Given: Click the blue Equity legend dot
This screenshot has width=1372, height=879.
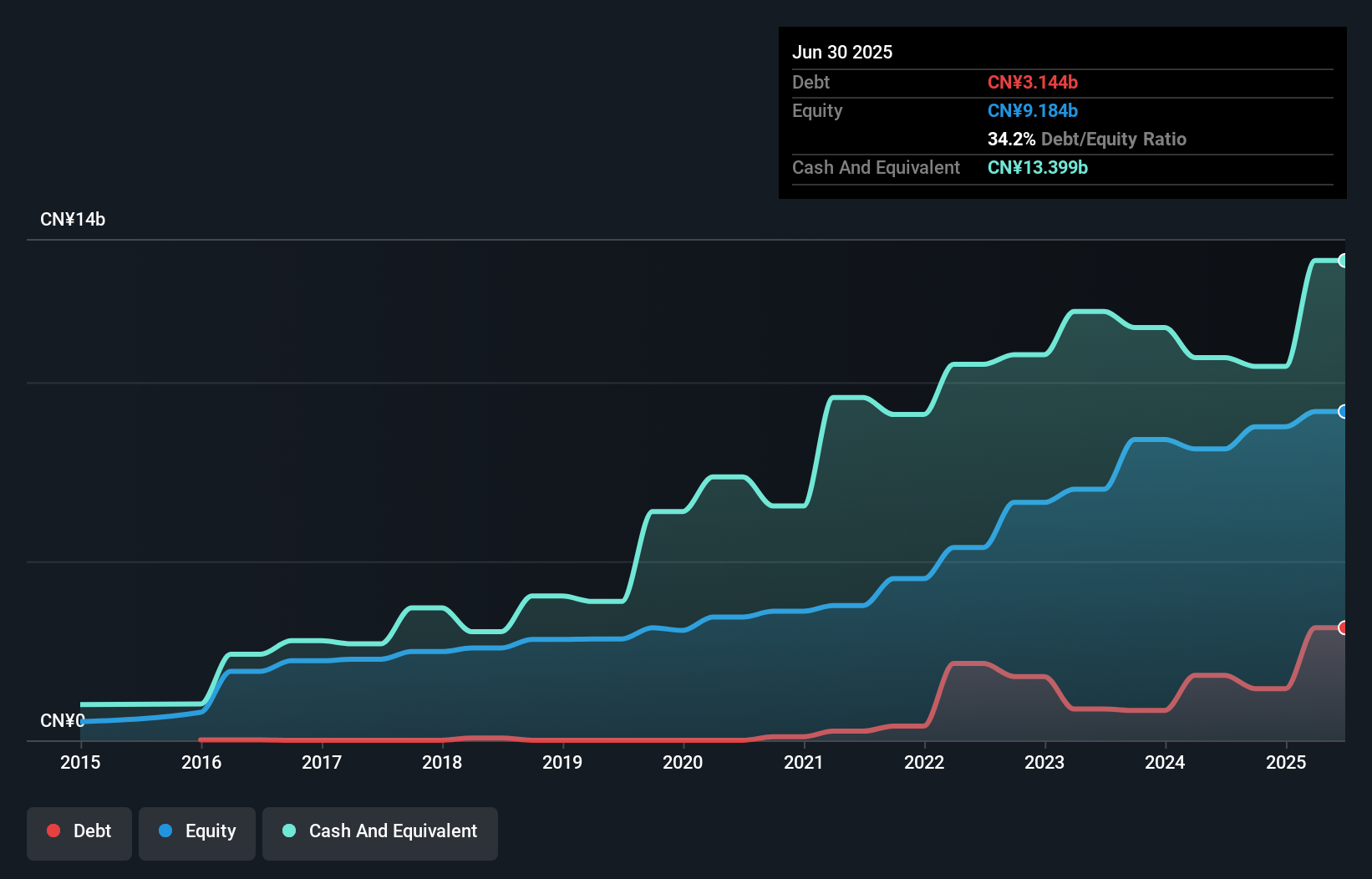Looking at the screenshot, I should click(166, 831).
